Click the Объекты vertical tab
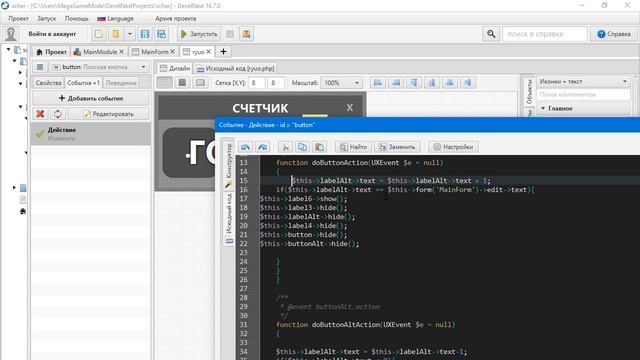The image size is (640, 360). pyautogui.click(x=529, y=92)
